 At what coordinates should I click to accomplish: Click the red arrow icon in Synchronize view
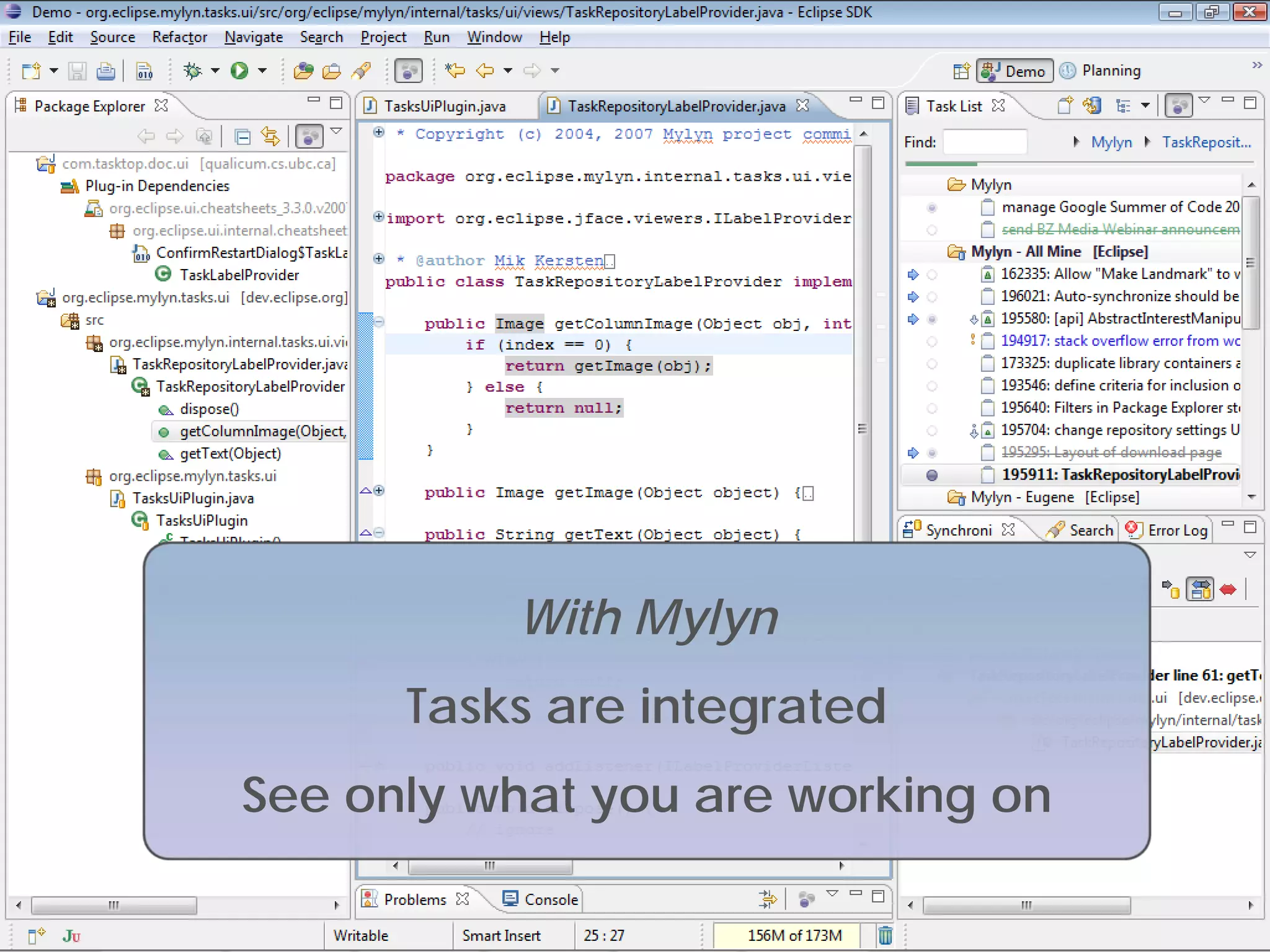(x=1228, y=589)
